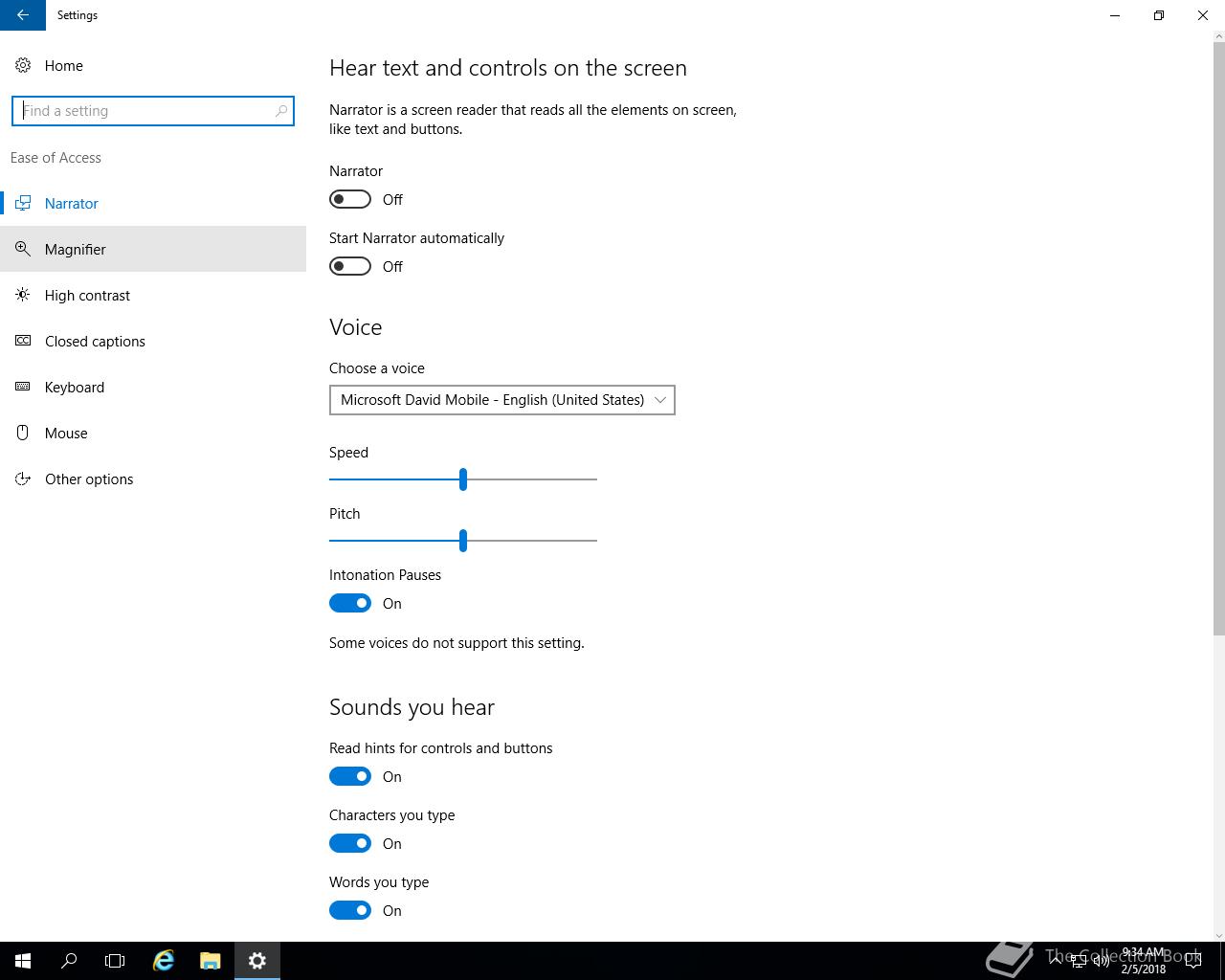Click the back arrow in Settings title bar

[x=23, y=15]
